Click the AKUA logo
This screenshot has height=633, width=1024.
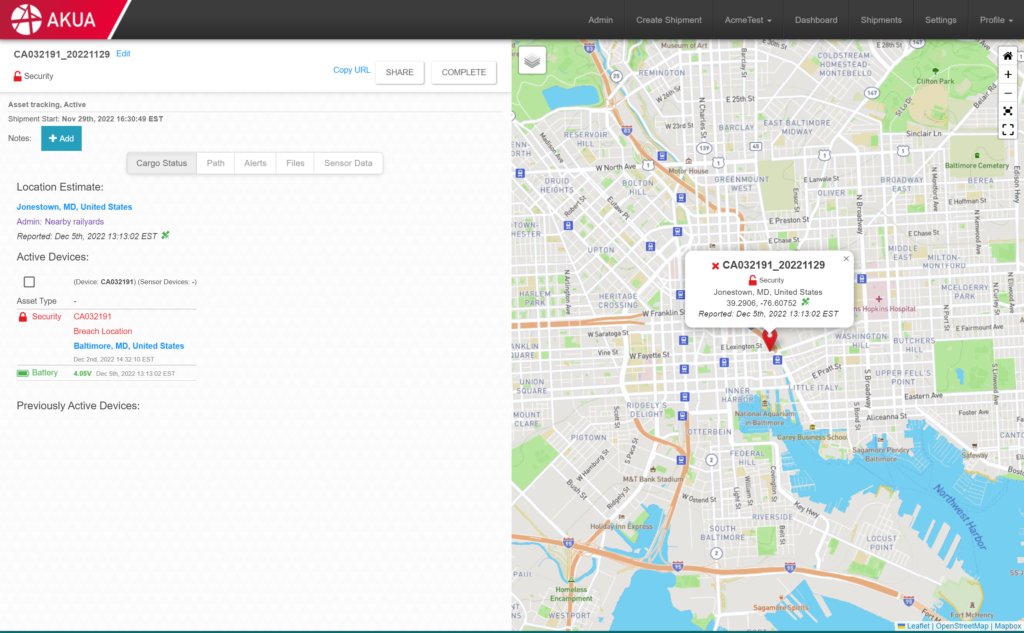pyautogui.click(x=54, y=19)
